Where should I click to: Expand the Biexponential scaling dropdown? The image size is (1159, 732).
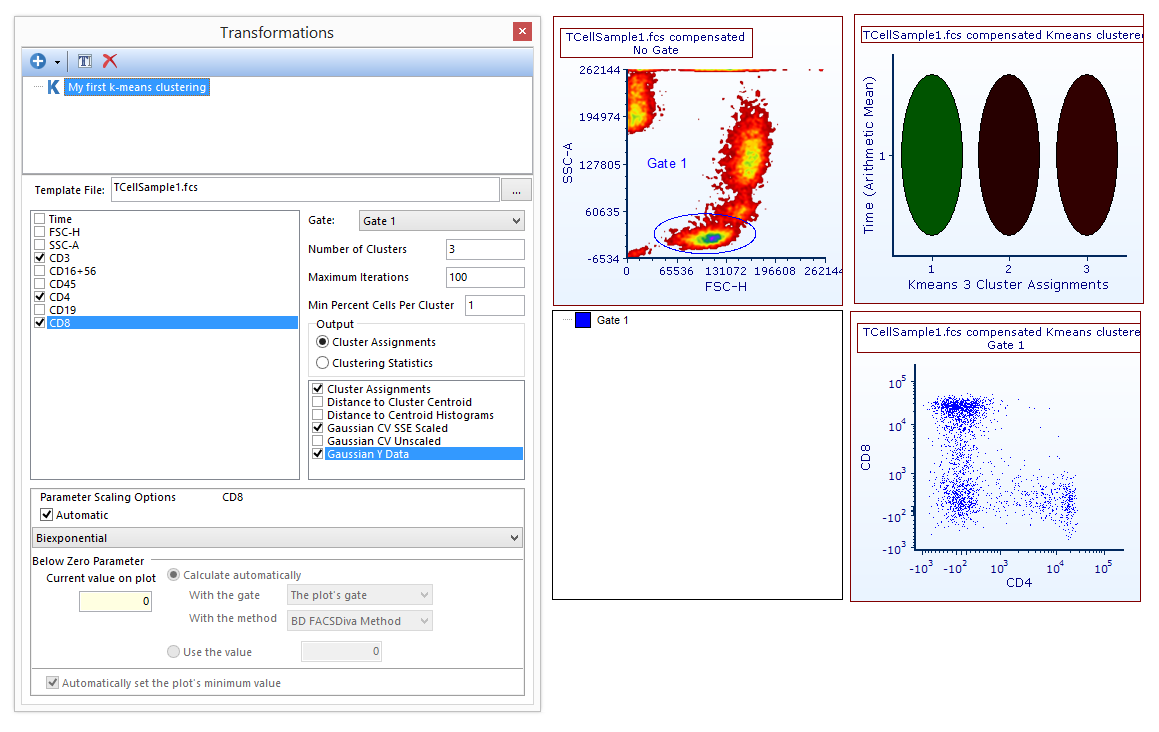click(x=277, y=538)
